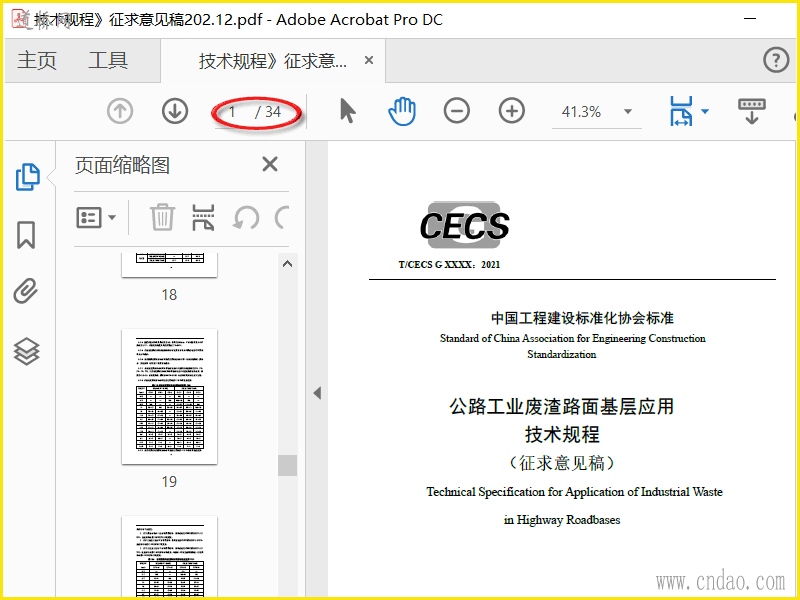
Task: Close the document tab
Action: pos(369,61)
